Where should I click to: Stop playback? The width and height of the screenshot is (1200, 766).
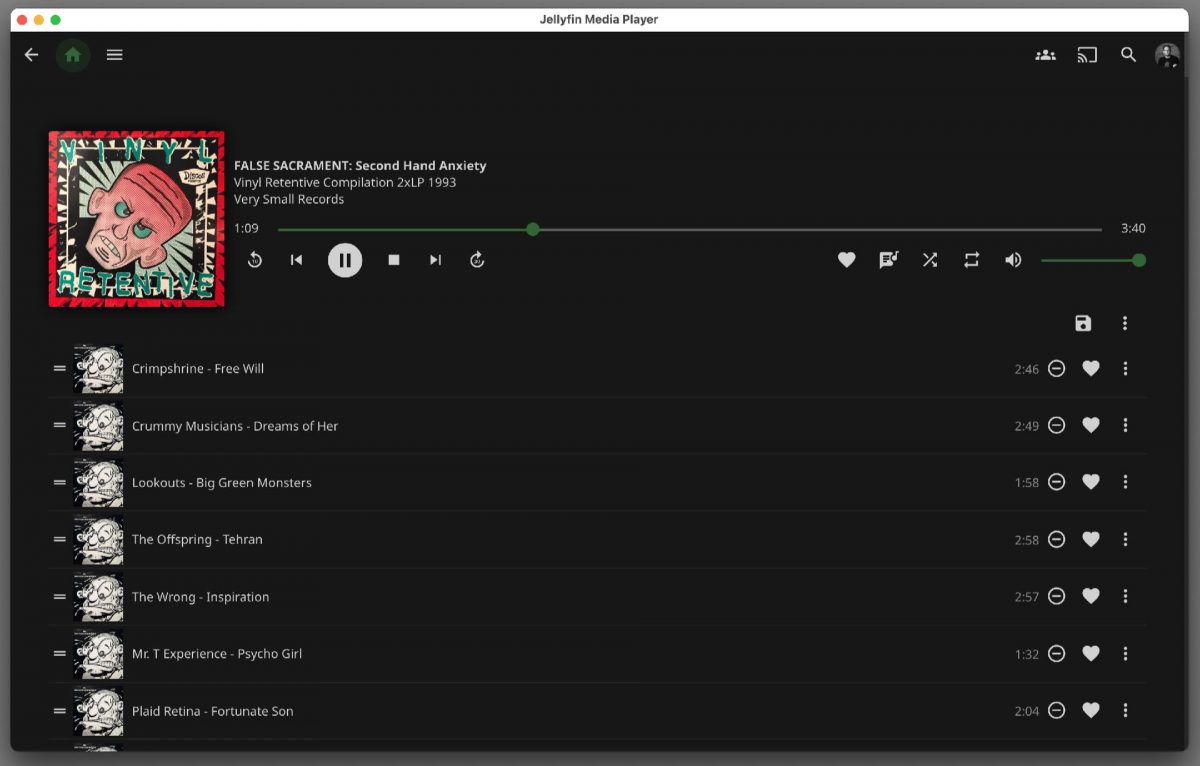pos(394,260)
